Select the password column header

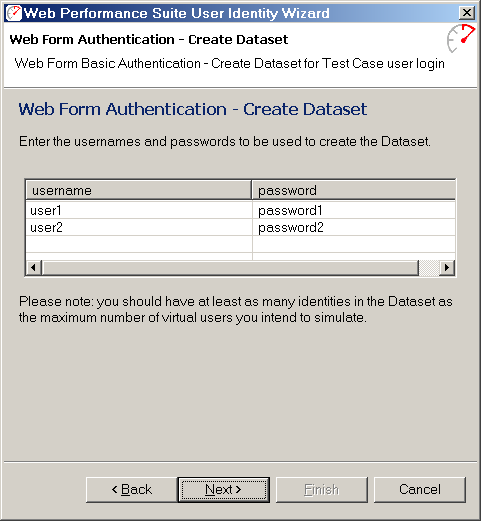(x=354, y=190)
